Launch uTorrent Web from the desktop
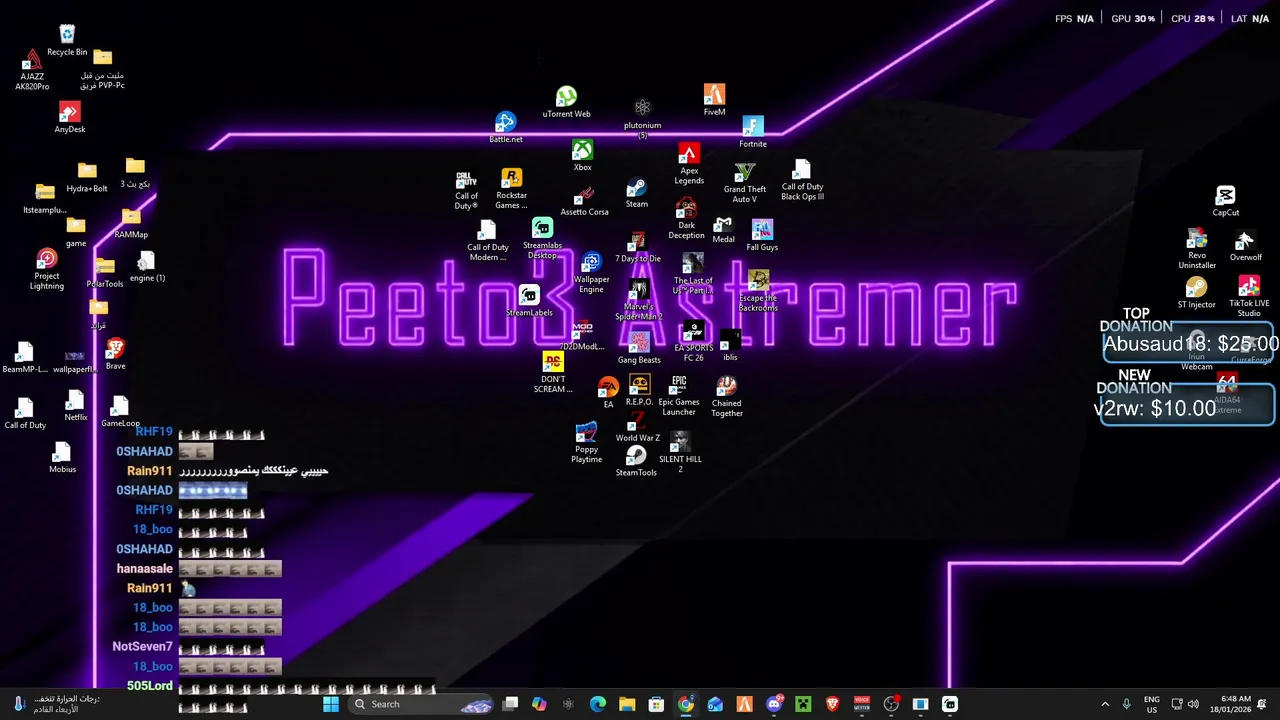The width and height of the screenshot is (1280, 720). coord(566,103)
